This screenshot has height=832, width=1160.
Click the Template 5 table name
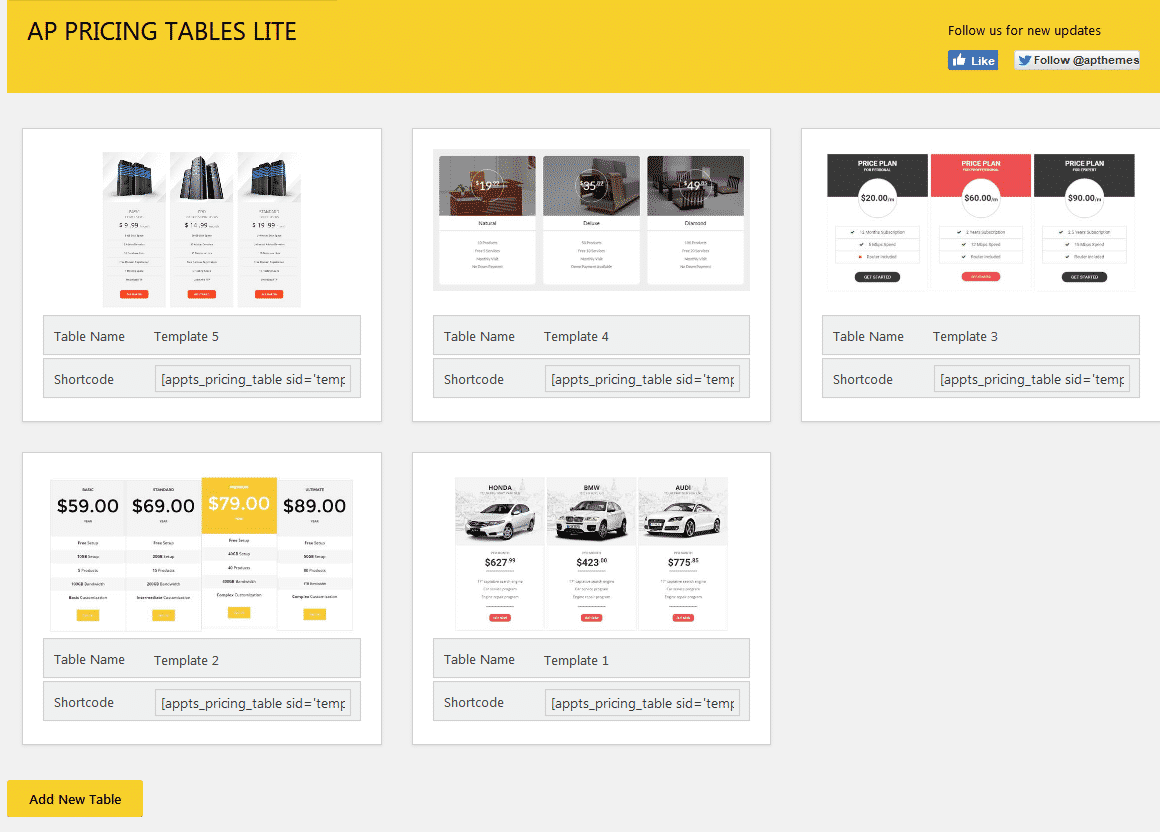186,336
